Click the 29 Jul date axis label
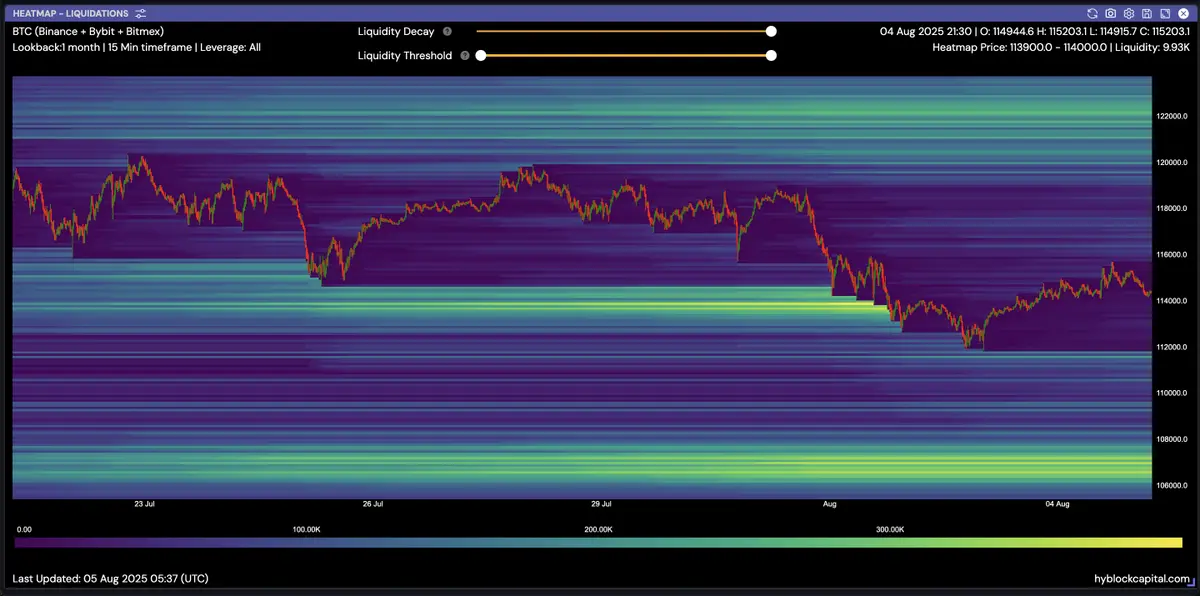The image size is (1200, 596). click(x=601, y=504)
